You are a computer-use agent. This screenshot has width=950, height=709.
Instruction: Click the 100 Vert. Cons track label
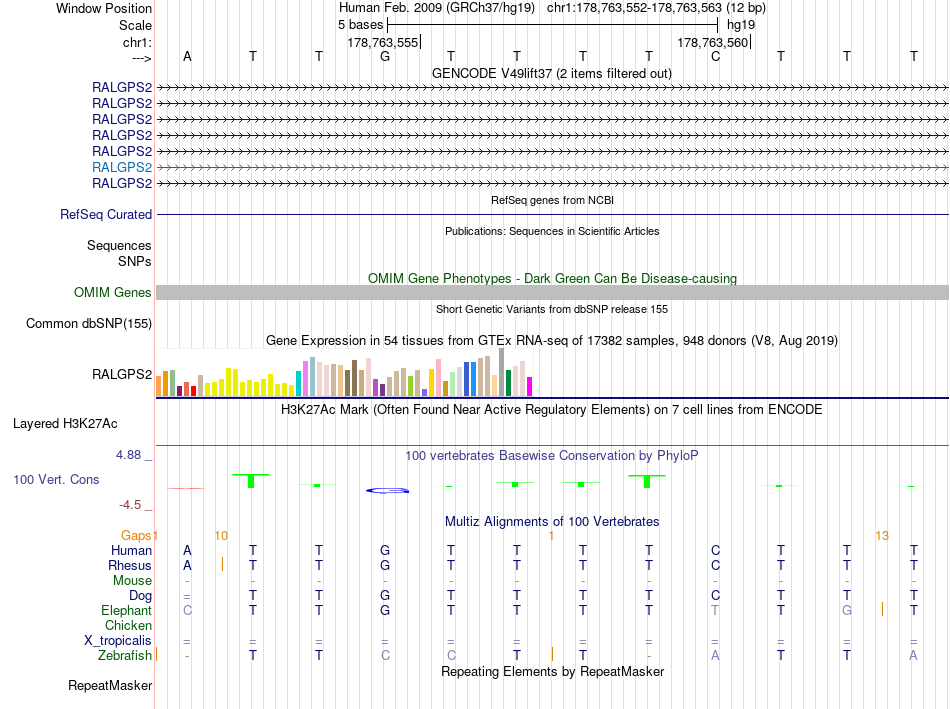tap(56, 479)
